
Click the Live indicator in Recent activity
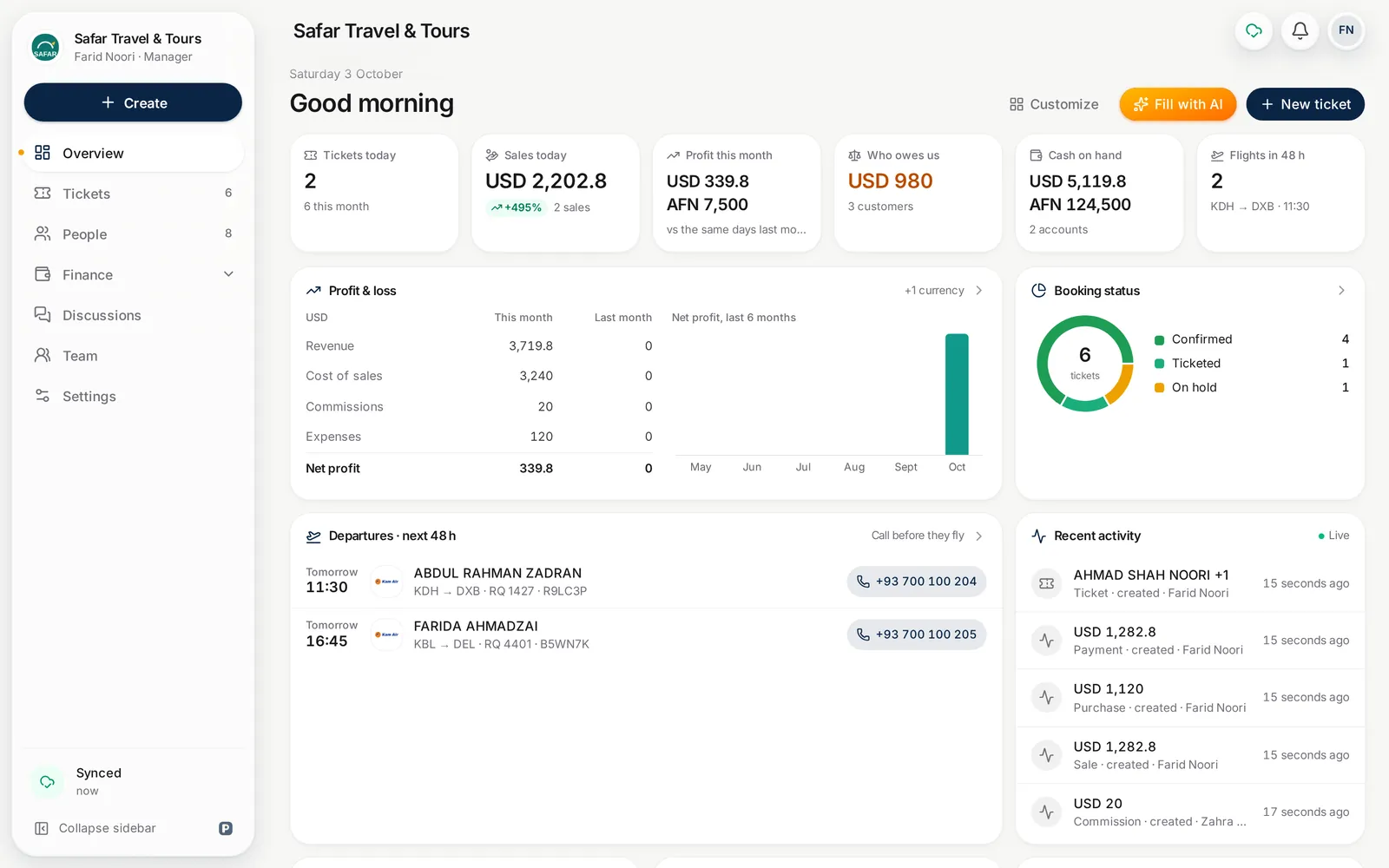tap(1333, 536)
